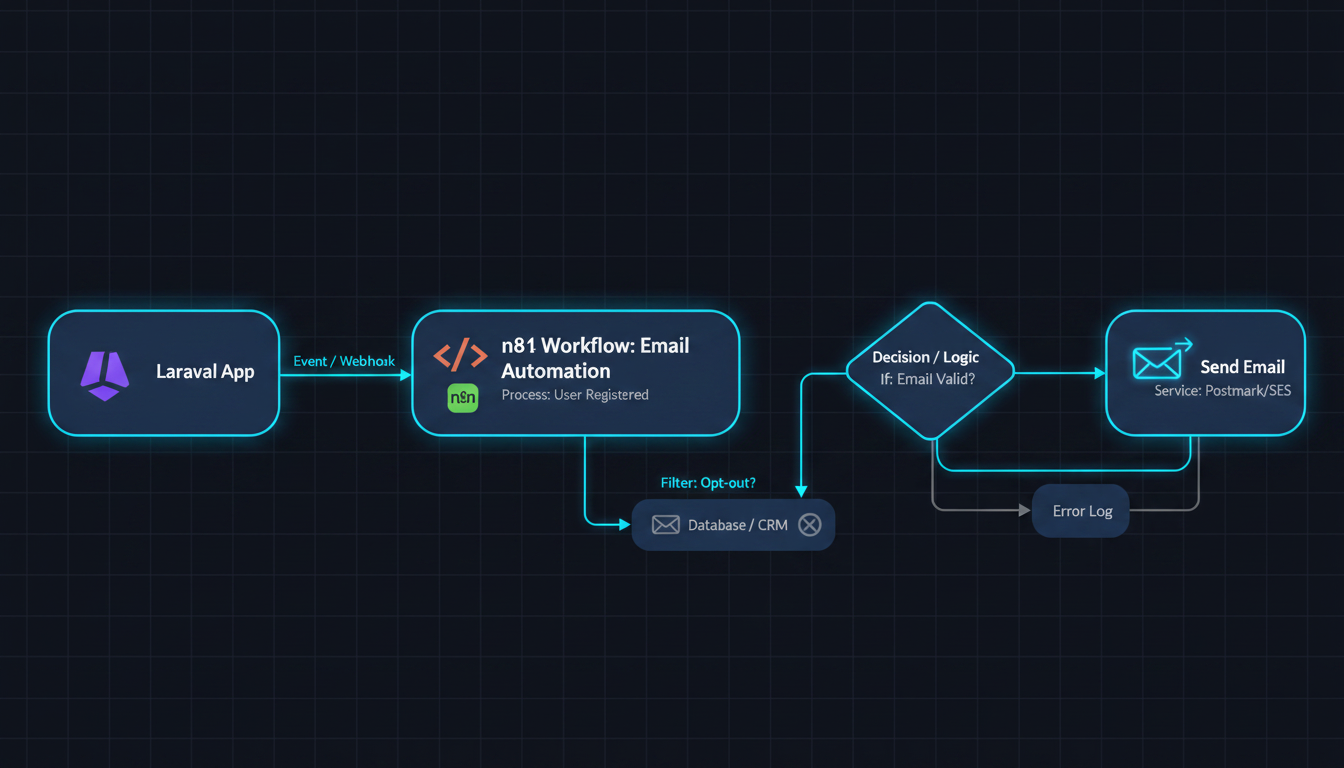Click the If: Email Valid? condition text
The height and width of the screenshot is (768, 1344).
[925, 381]
